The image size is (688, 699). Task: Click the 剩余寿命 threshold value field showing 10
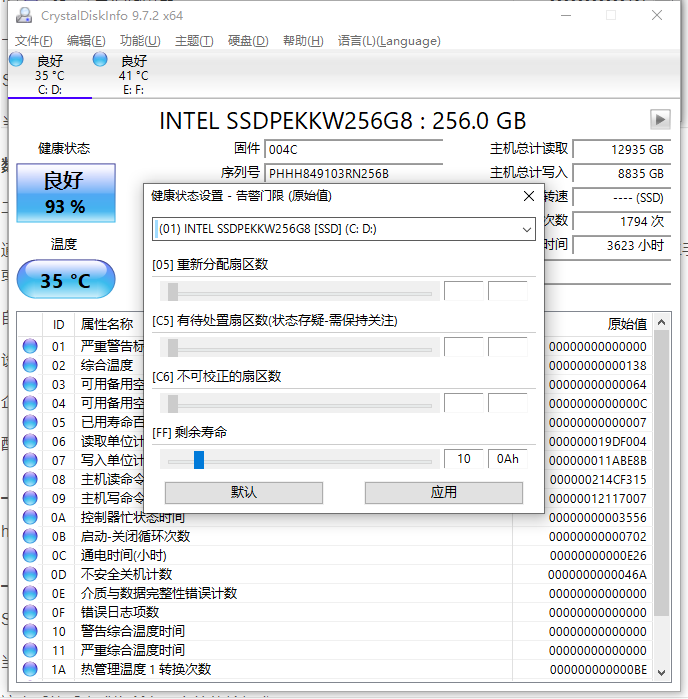coord(464,459)
